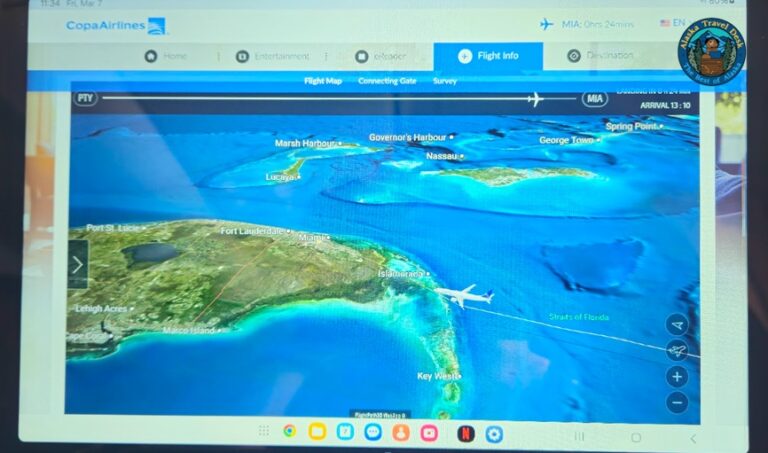
Task: Go to the Home tab
Action: pyautogui.click(x=166, y=56)
